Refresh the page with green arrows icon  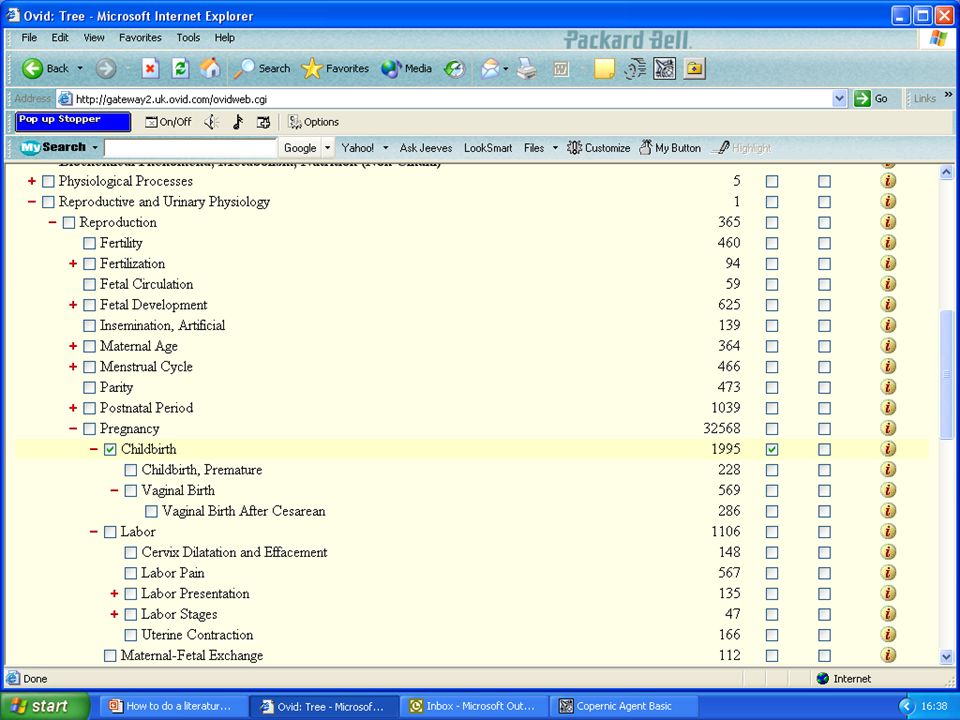[x=180, y=69]
